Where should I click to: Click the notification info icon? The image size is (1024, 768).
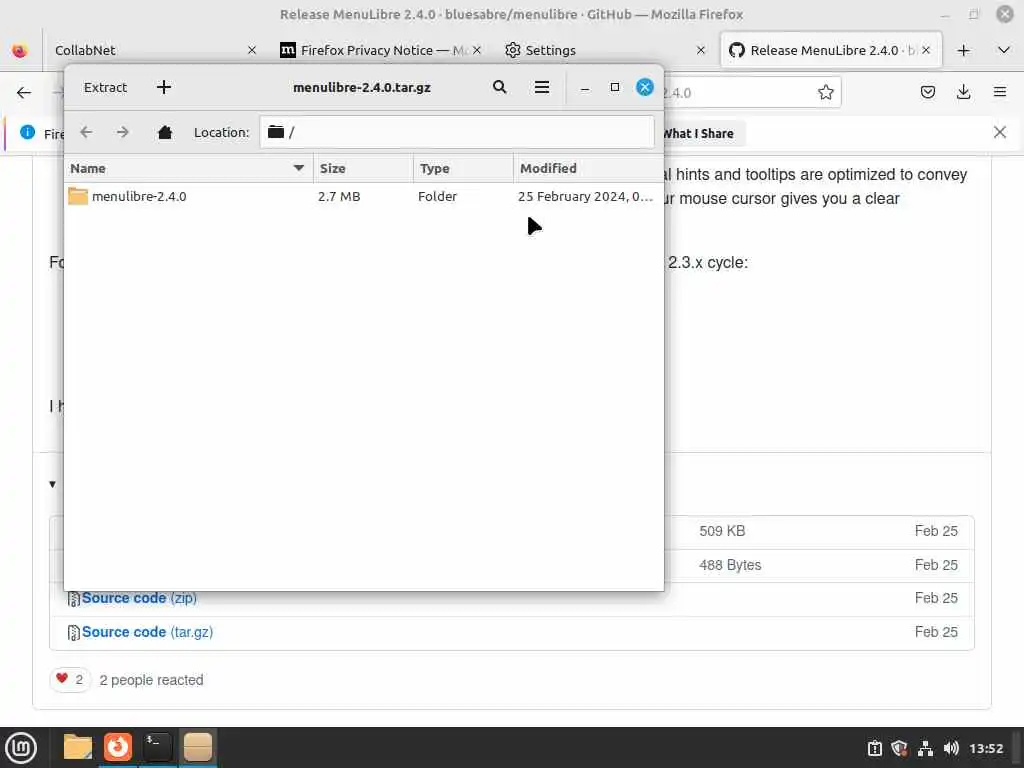(x=27, y=133)
